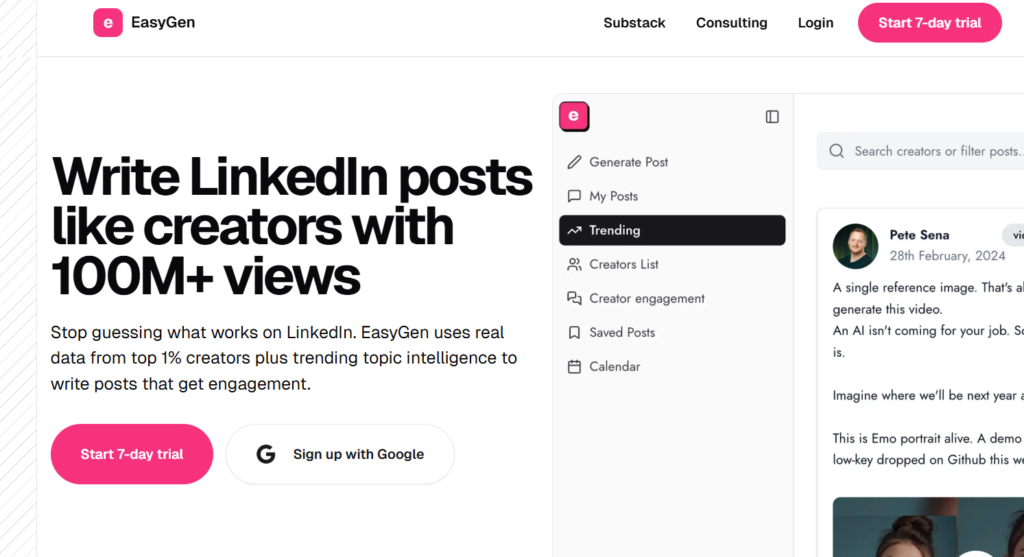The image size is (1024, 557).
Task: Click the people icon for Creators List
Action: coord(574,264)
